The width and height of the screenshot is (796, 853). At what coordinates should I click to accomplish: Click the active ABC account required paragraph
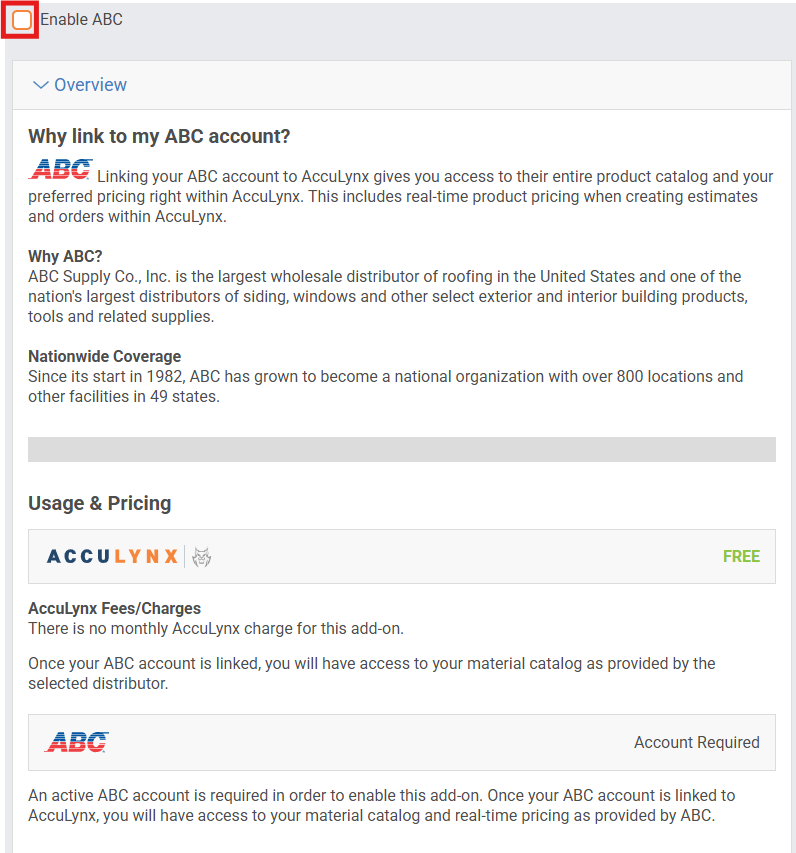(381, 806)
